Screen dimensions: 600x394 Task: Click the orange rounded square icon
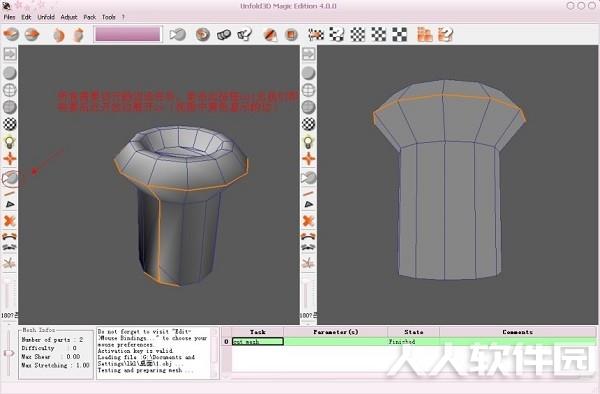pos(291,35)
